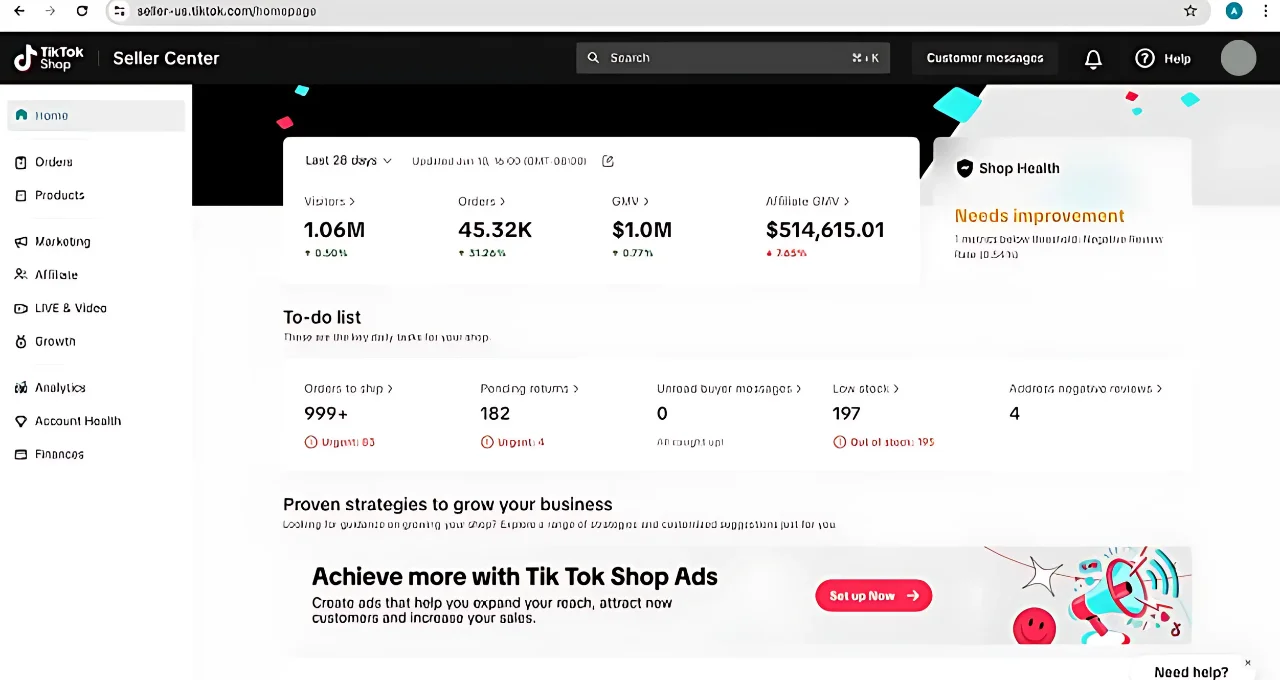Click the TikTok Shop logo
This screenshot has width=1280, height=680.
tap(48, 58)
